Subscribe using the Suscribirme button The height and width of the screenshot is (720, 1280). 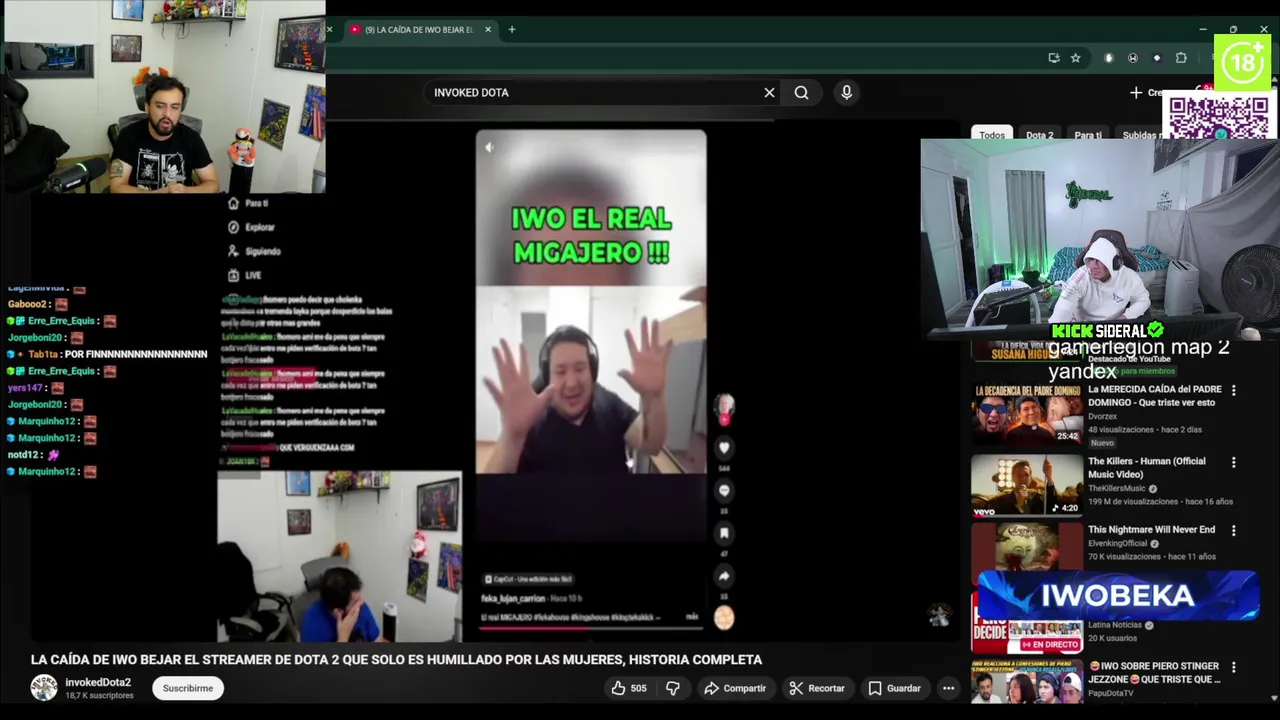click(188, 688)
